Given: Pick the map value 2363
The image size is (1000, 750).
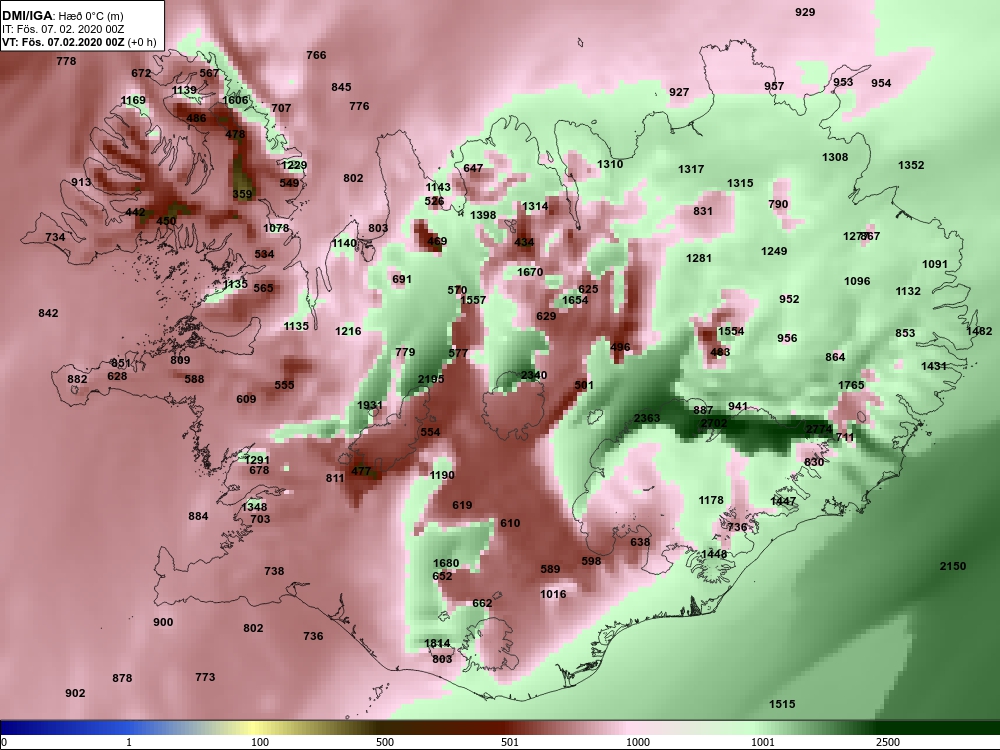Looking at the screenshot, I should [x=647, y=418].
